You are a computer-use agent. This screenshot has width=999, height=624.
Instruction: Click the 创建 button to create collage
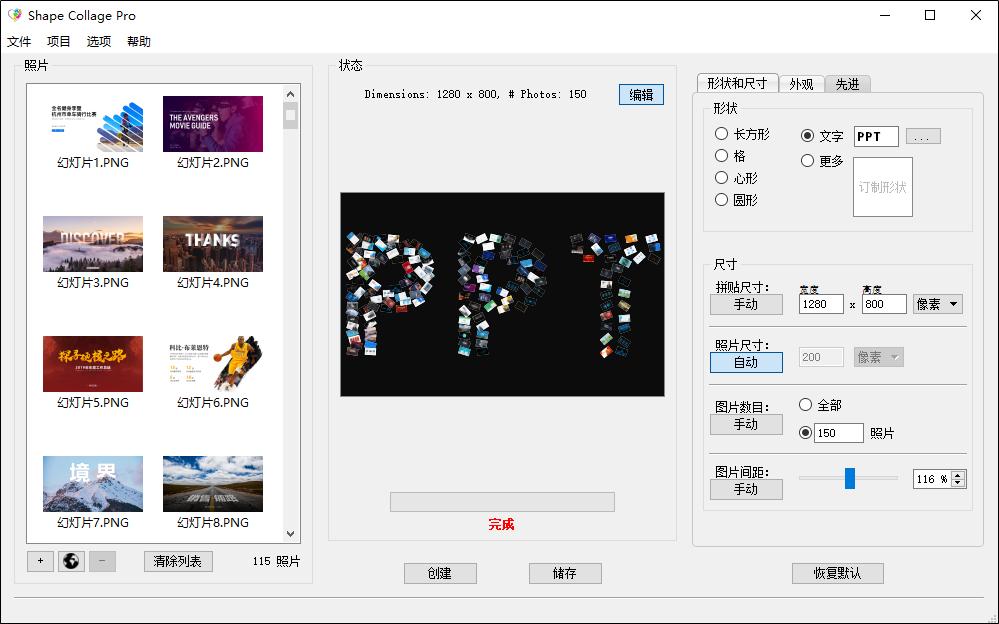pyautogui.click(x=440, y=573)
